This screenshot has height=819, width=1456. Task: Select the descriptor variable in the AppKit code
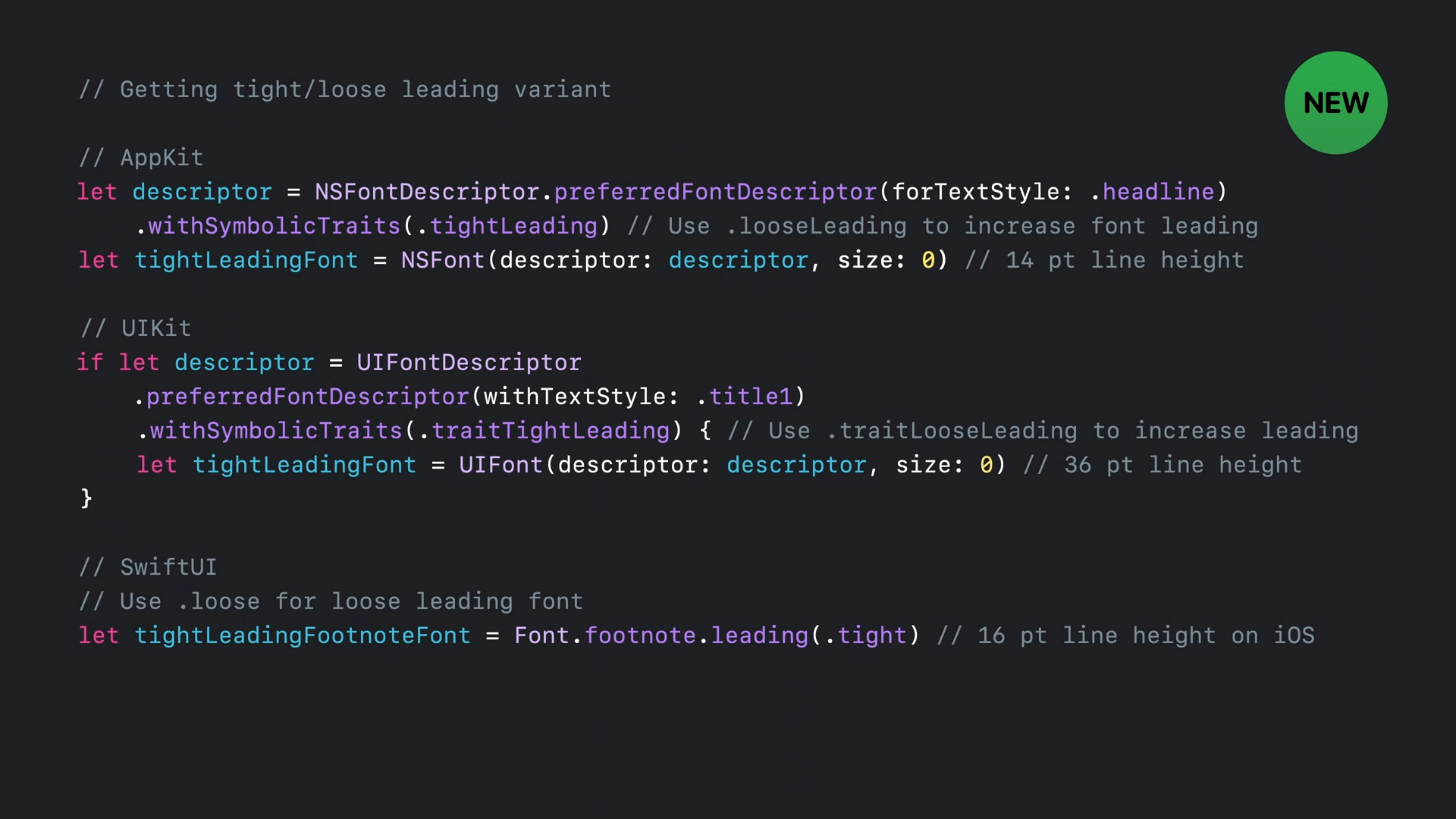click(x=202, y=192)
